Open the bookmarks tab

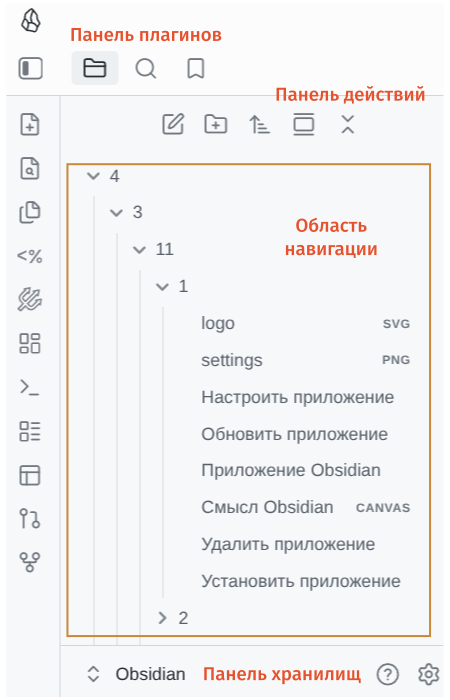[196, 69]
